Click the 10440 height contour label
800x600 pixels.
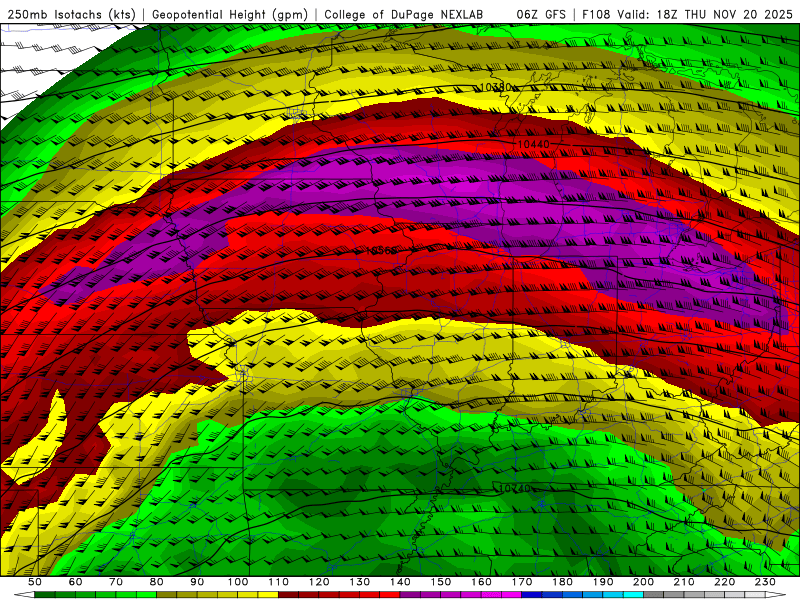point(534,144)
